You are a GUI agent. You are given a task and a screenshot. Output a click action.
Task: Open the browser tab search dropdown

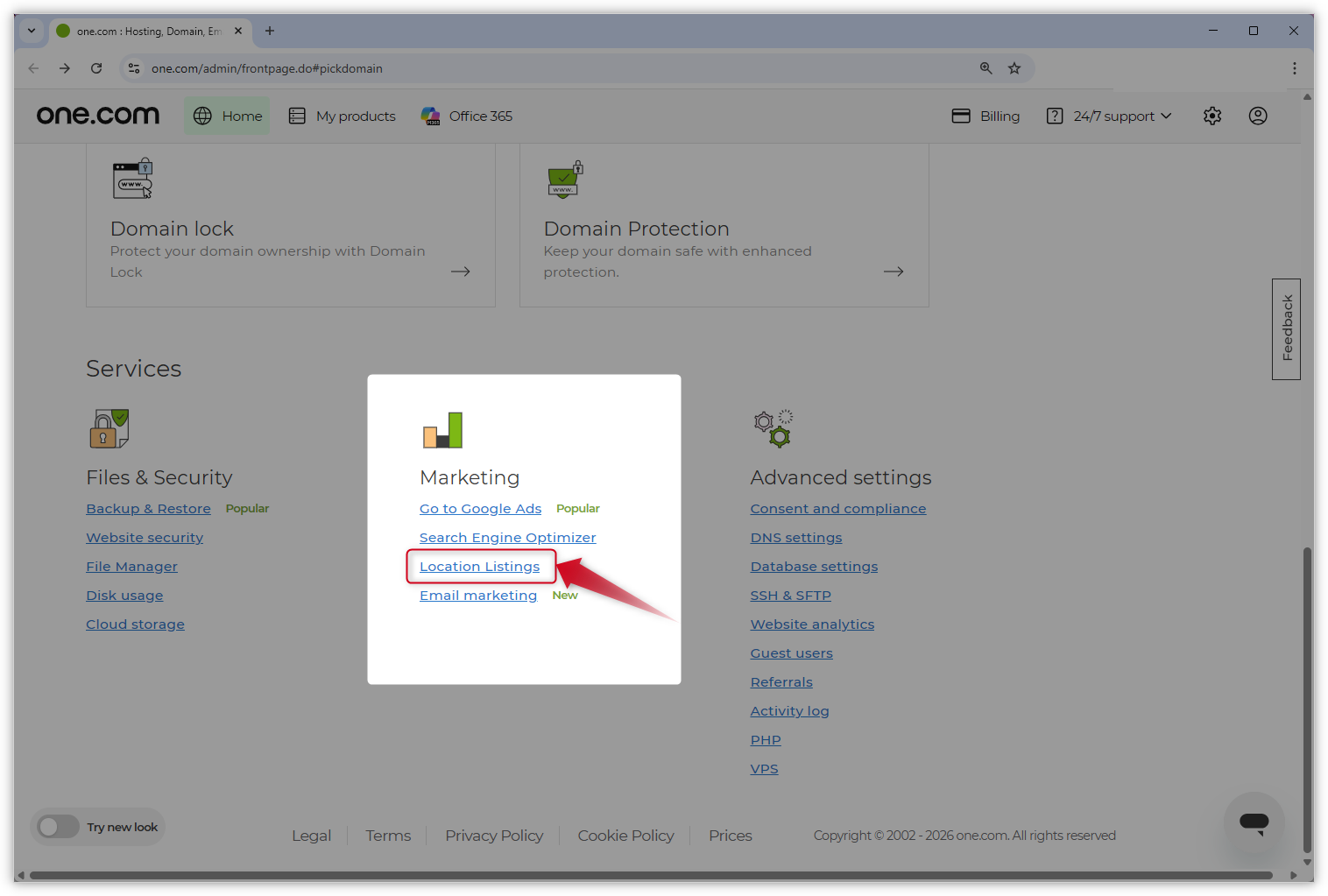click(31, 31)
